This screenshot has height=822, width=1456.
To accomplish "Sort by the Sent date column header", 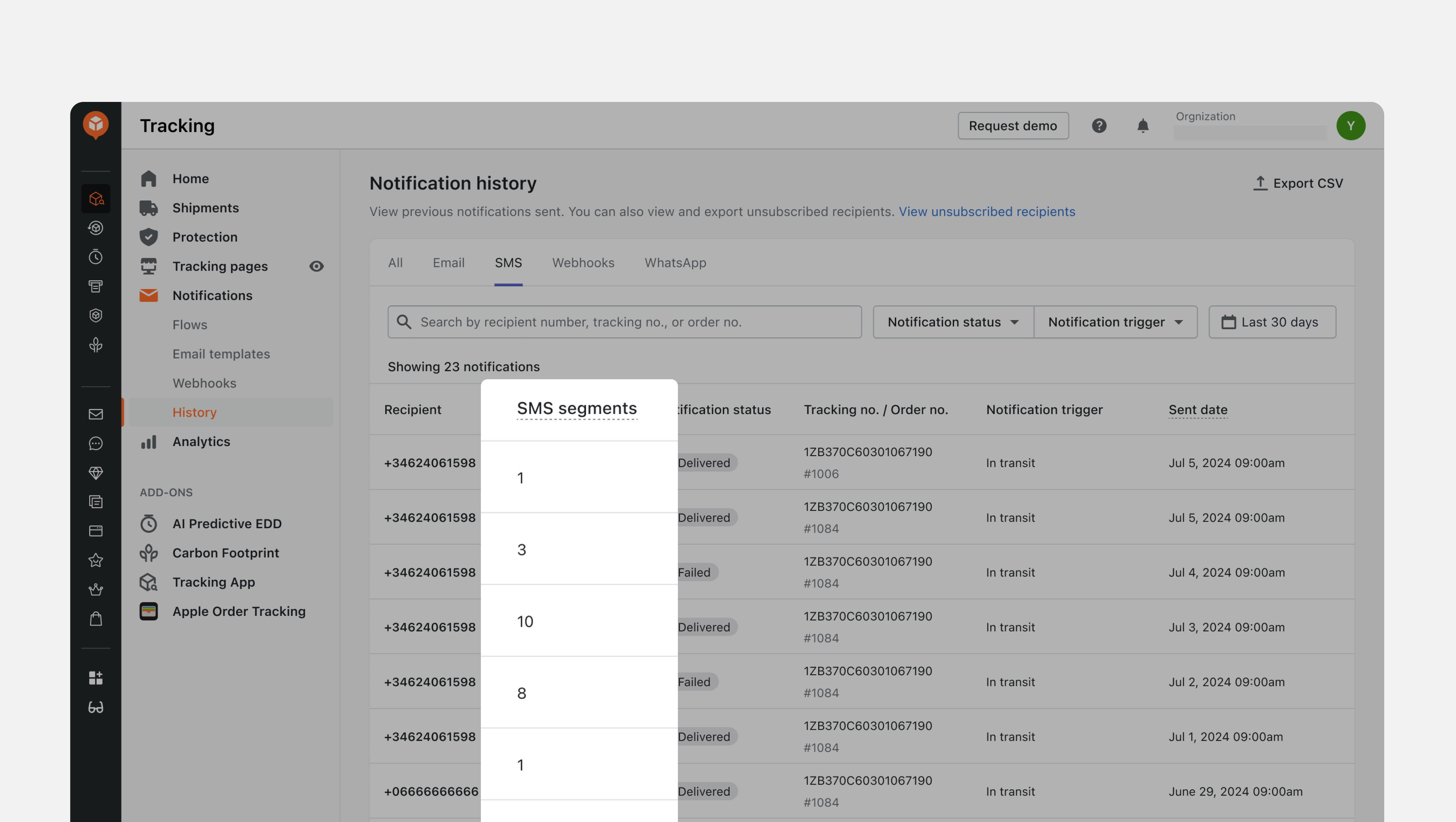I will 1198,410.
